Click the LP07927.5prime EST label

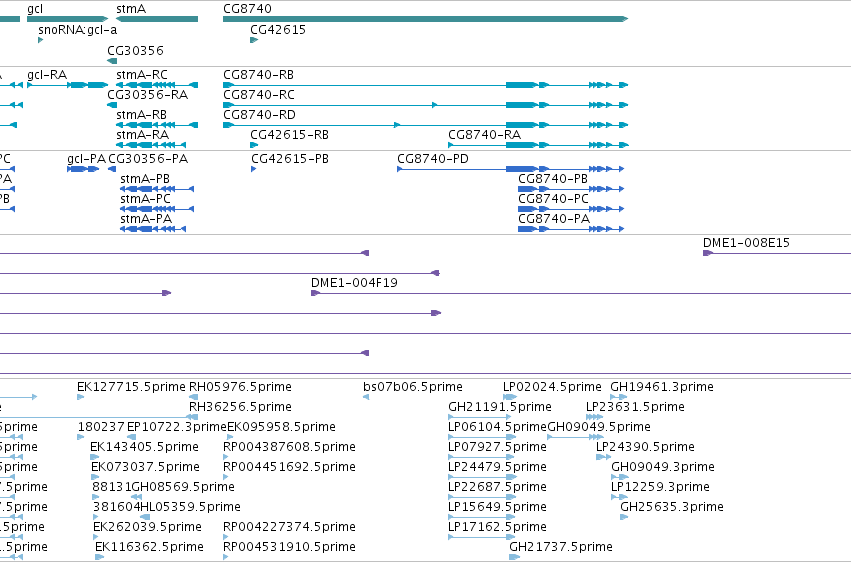(x=497, y=447)
